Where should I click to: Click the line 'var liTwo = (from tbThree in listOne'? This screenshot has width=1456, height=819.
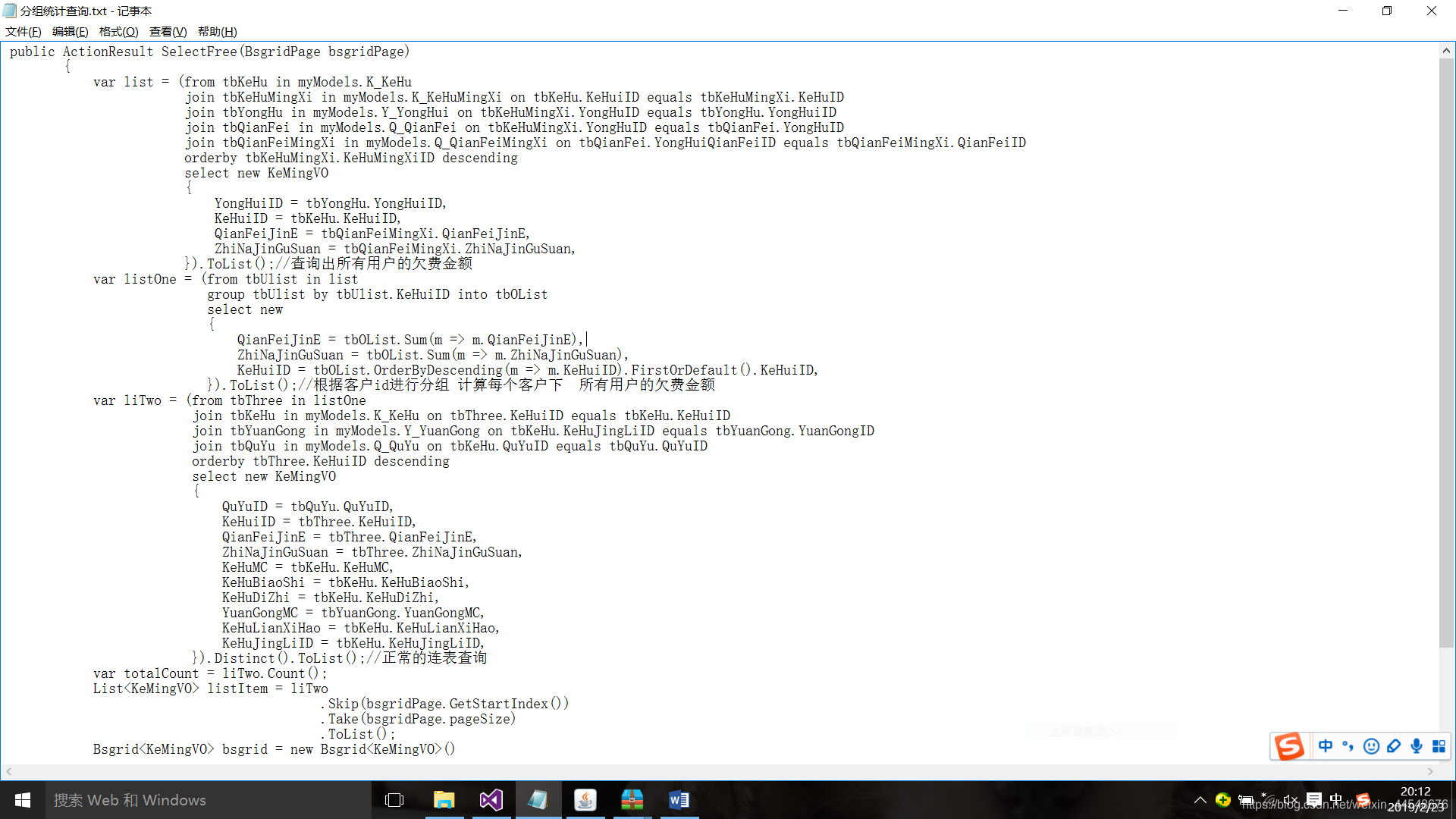[x=230, y=400]
